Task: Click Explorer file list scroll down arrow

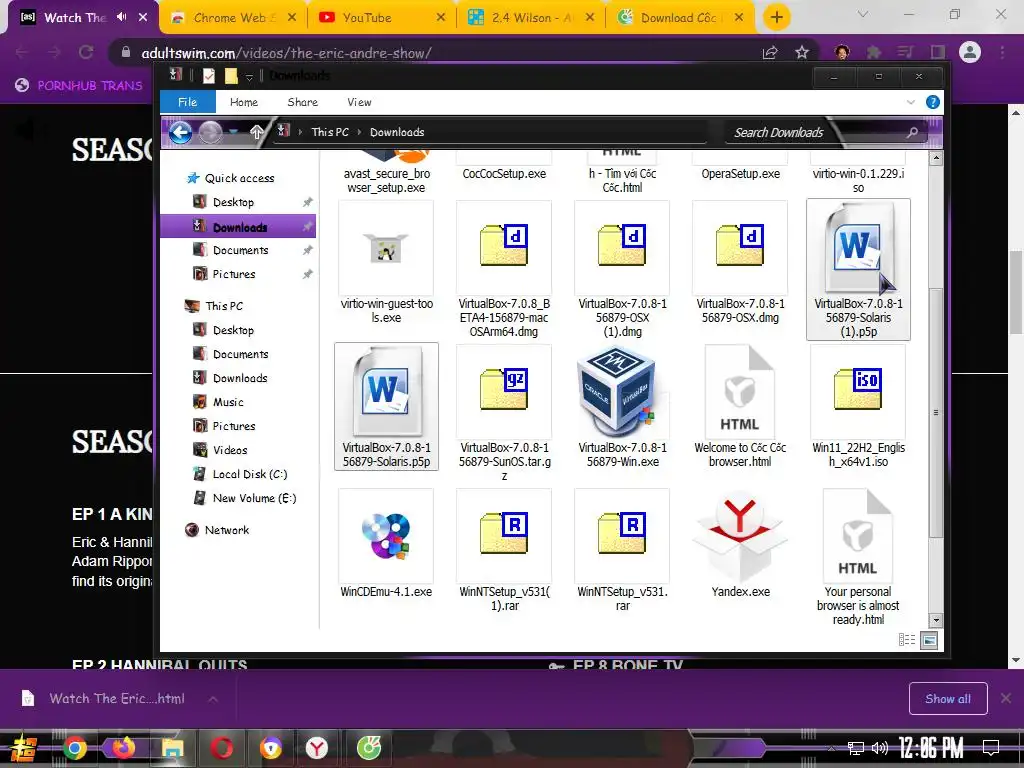Action: click(936, 620)
